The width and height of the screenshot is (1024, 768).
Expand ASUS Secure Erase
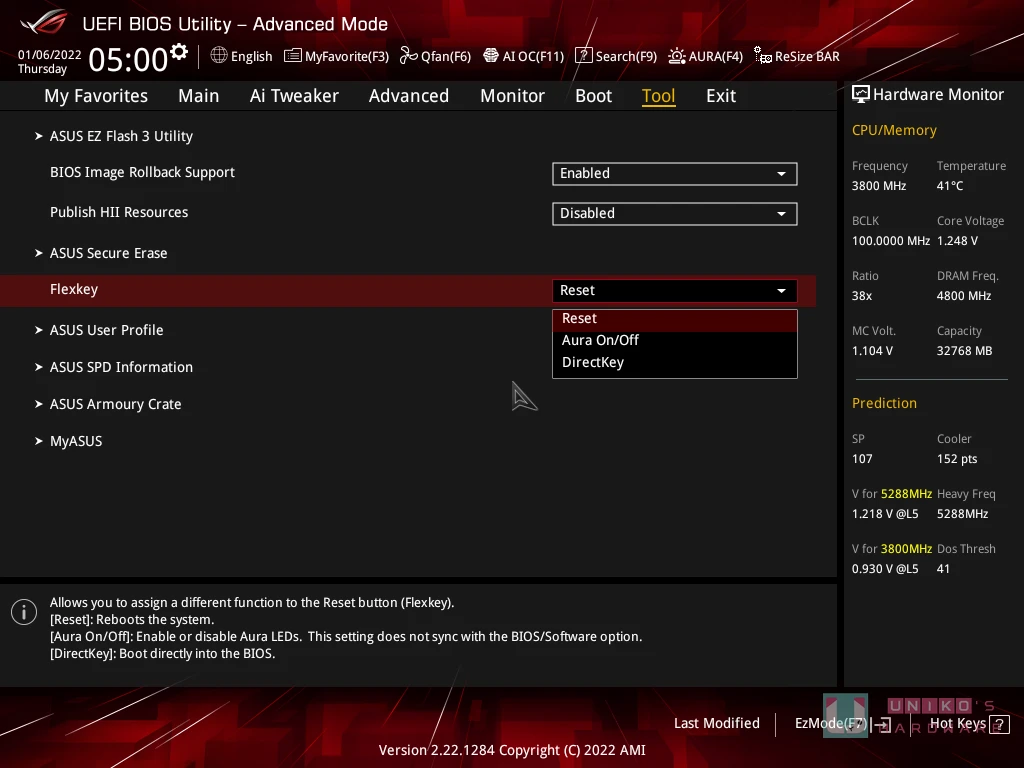(108, 253)
